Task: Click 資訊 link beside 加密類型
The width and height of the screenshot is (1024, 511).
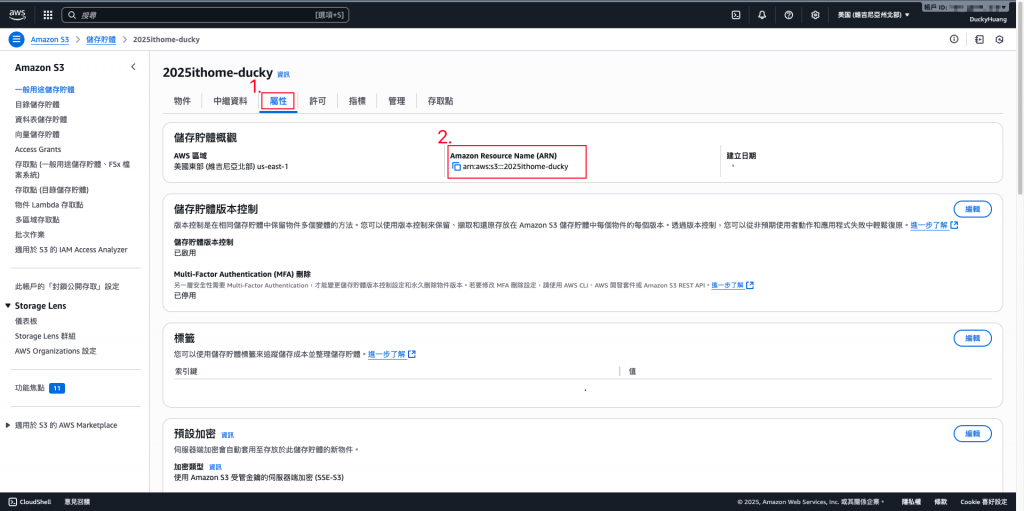Action: click(216, 467)
